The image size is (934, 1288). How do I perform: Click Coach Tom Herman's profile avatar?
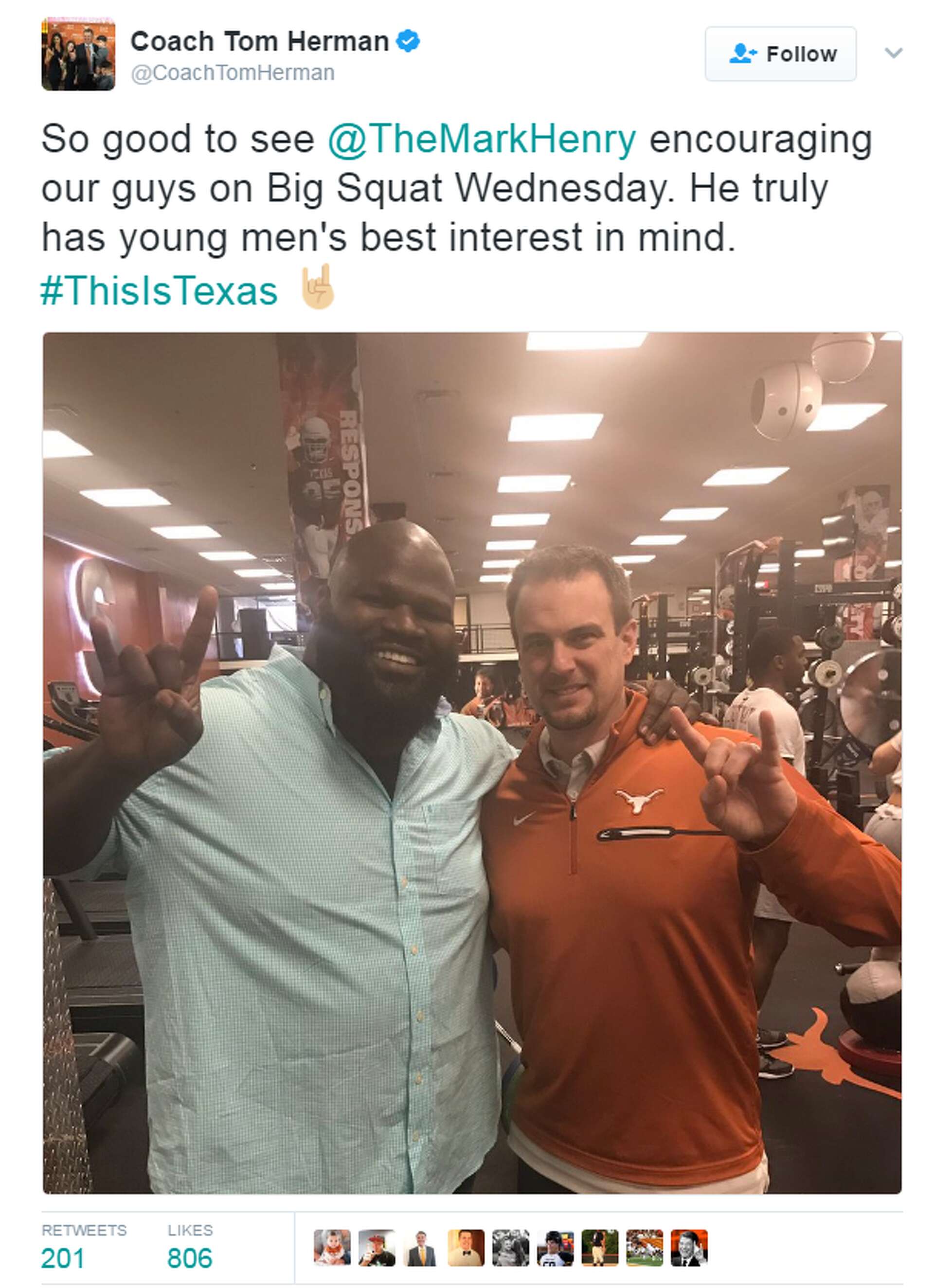tap(78, 54)
